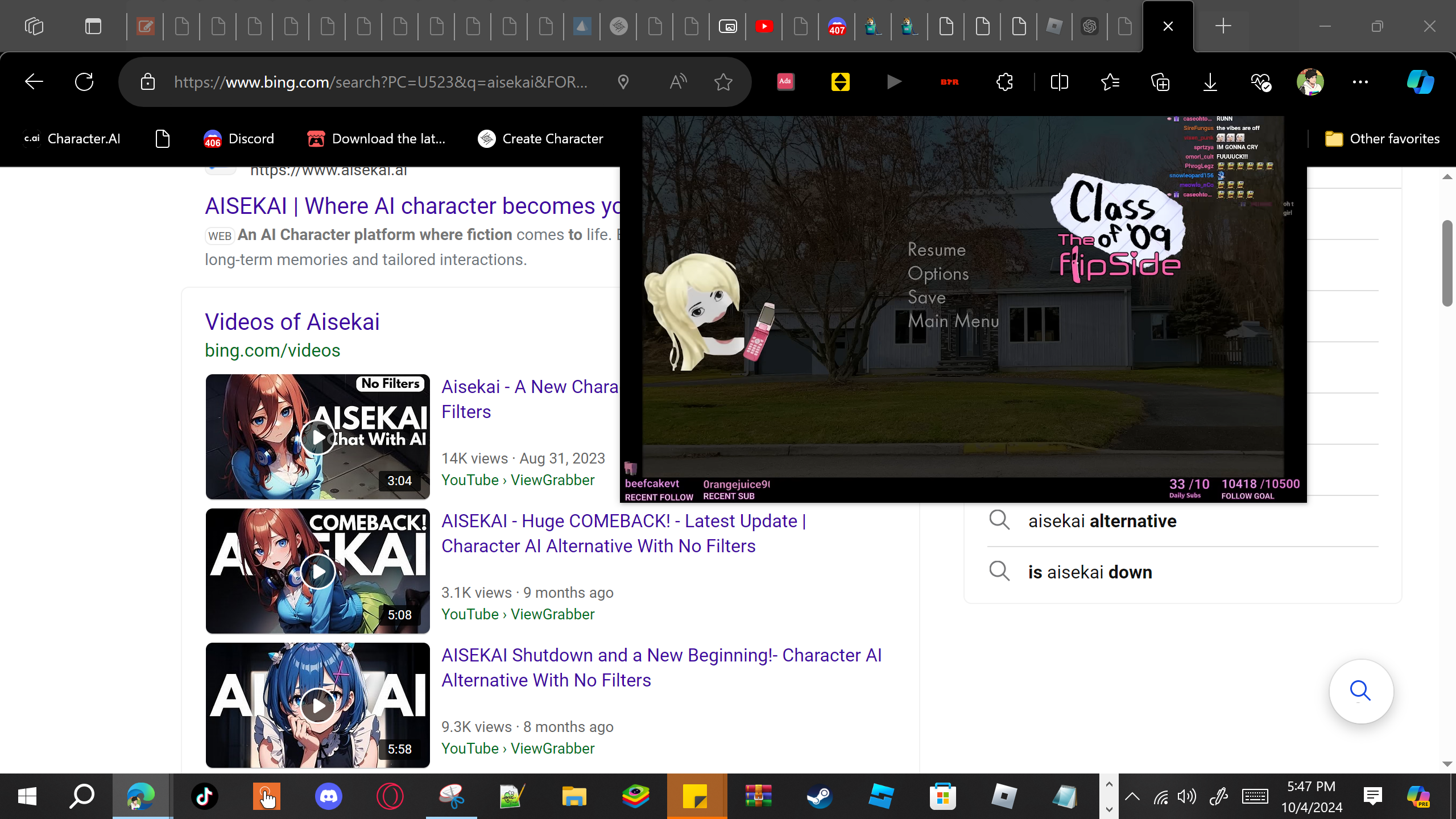Switch to the ChatGPT tab
The height and width of the screenshot is (819, 1456).
tap(1089, 26)
